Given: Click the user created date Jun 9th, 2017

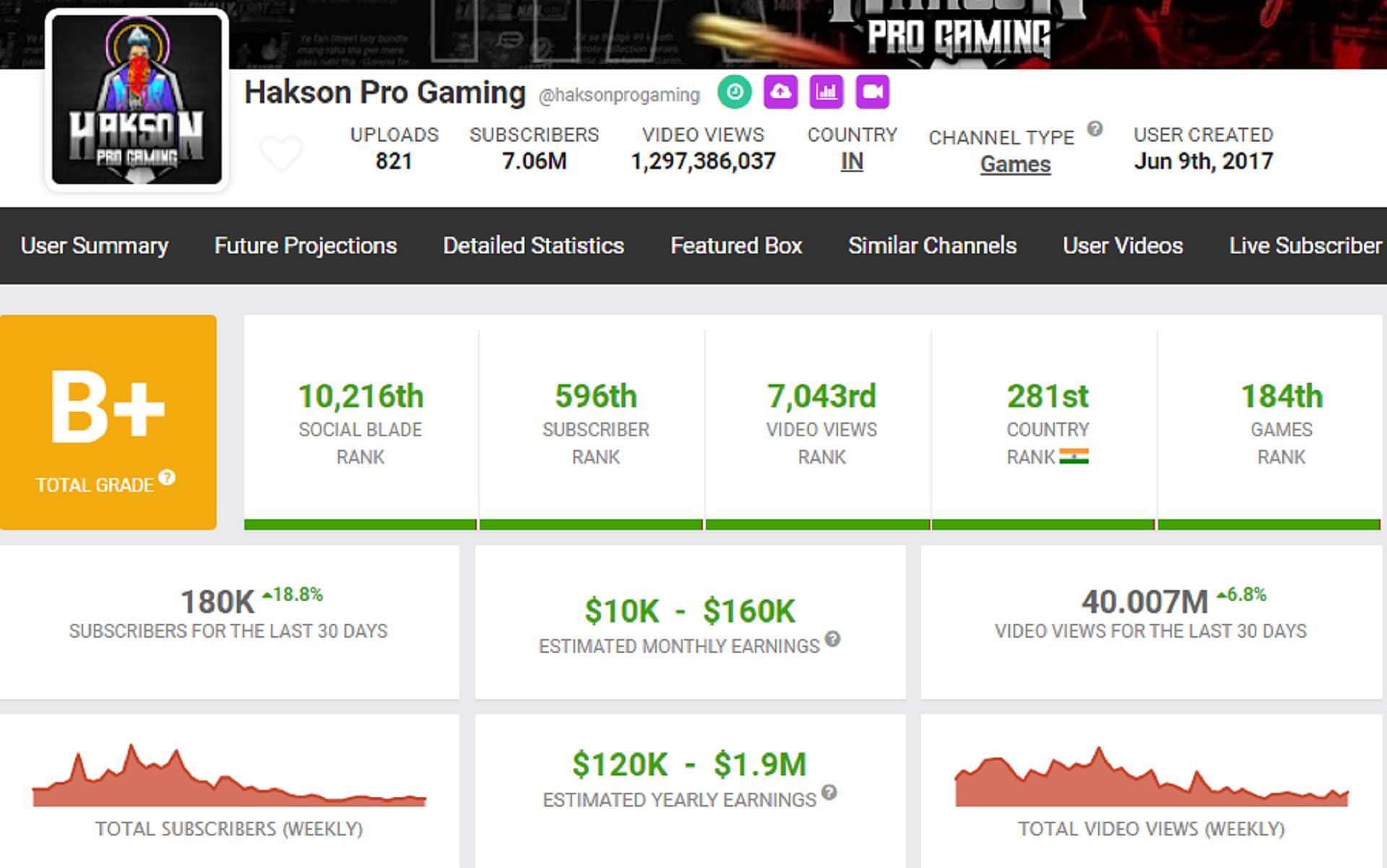Looking at the screenshot, I should [x=1204, y=161].
